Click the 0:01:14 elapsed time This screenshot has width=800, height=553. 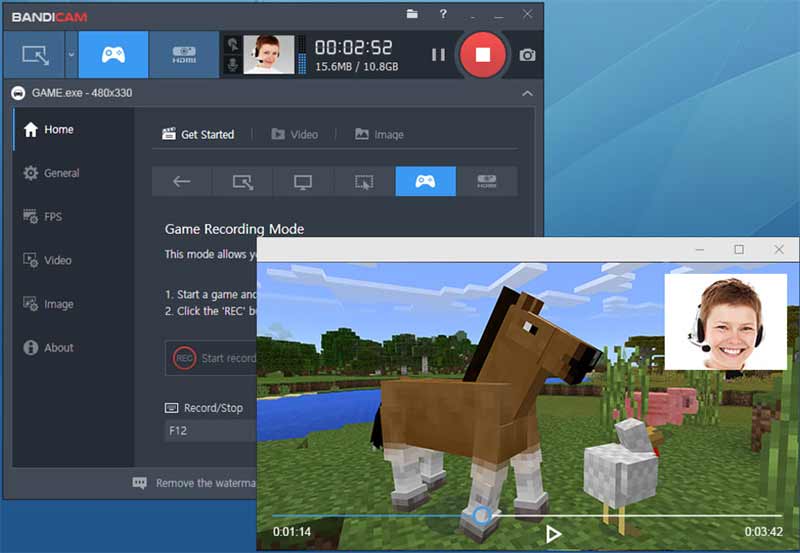pos(292,532)
